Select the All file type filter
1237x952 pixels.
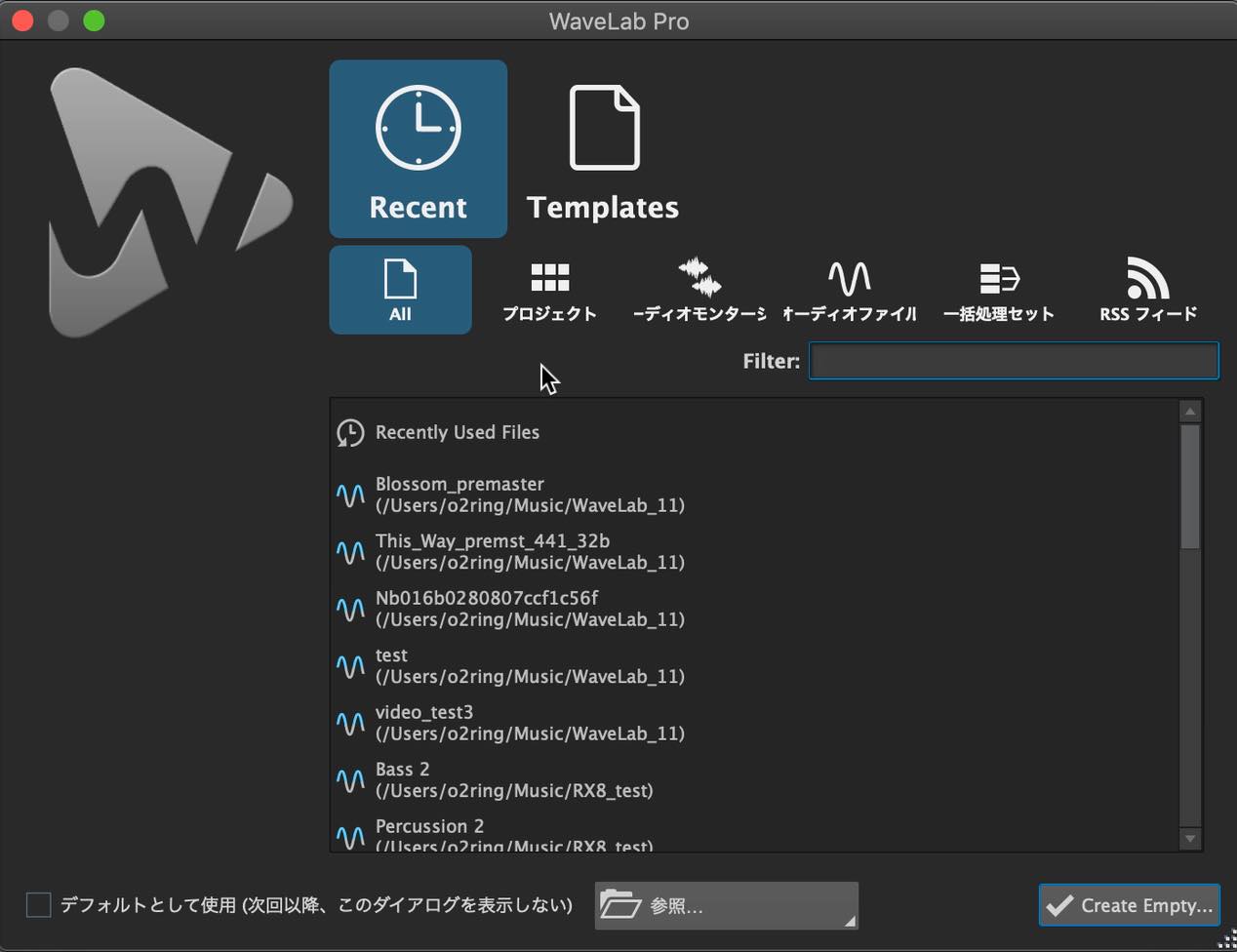click(400, 290)
